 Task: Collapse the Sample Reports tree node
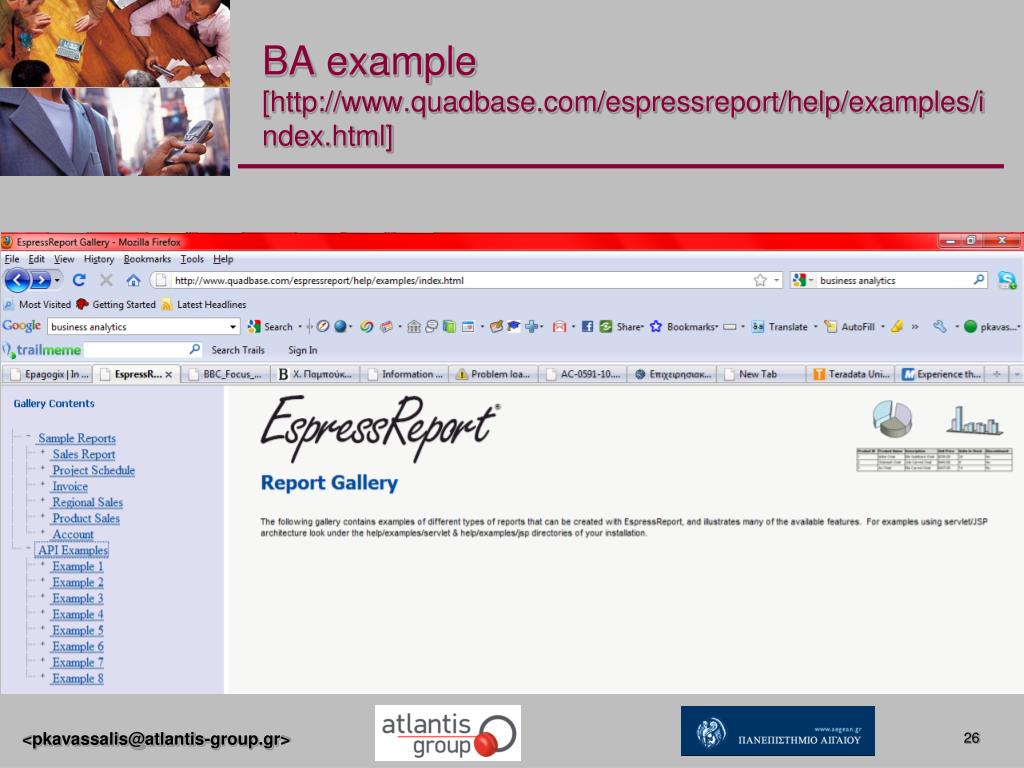click(x=29, y=436)
